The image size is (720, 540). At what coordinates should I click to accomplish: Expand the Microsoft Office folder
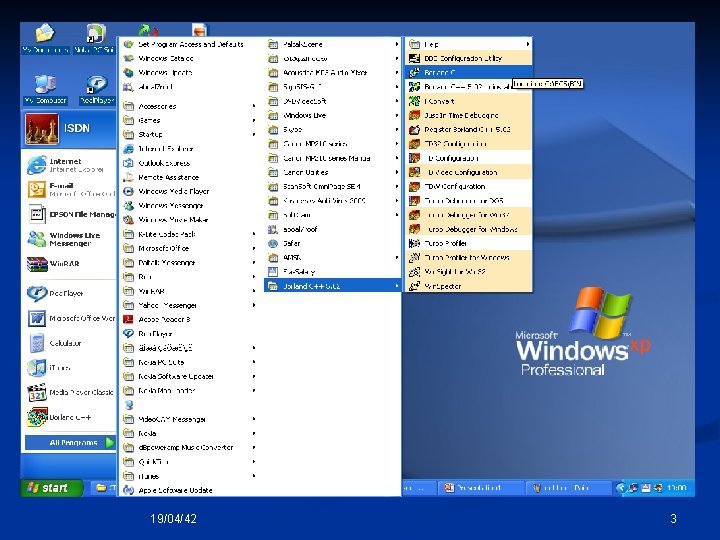[189, 248]
